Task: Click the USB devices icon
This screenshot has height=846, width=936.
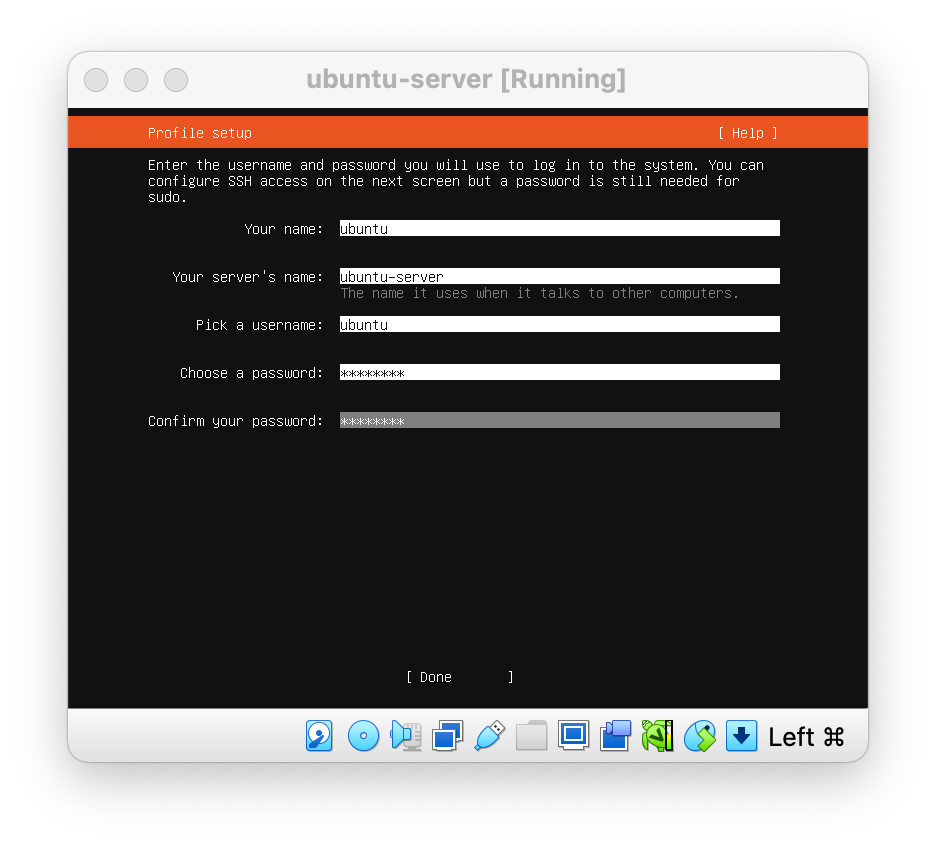Action: [489, 736]
